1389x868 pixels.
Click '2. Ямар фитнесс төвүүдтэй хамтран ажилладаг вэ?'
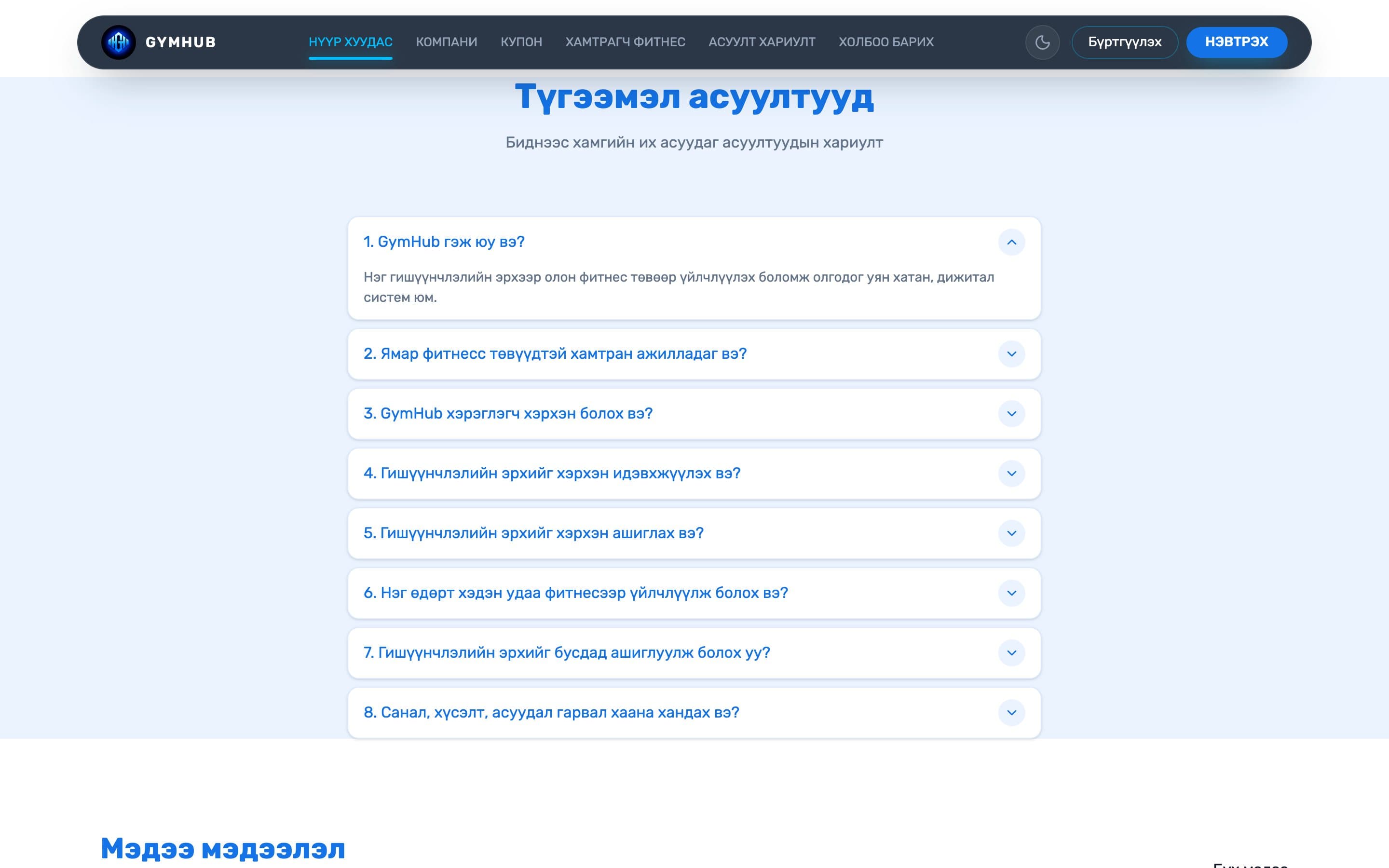pyautogui.click(x=555, y=353)
